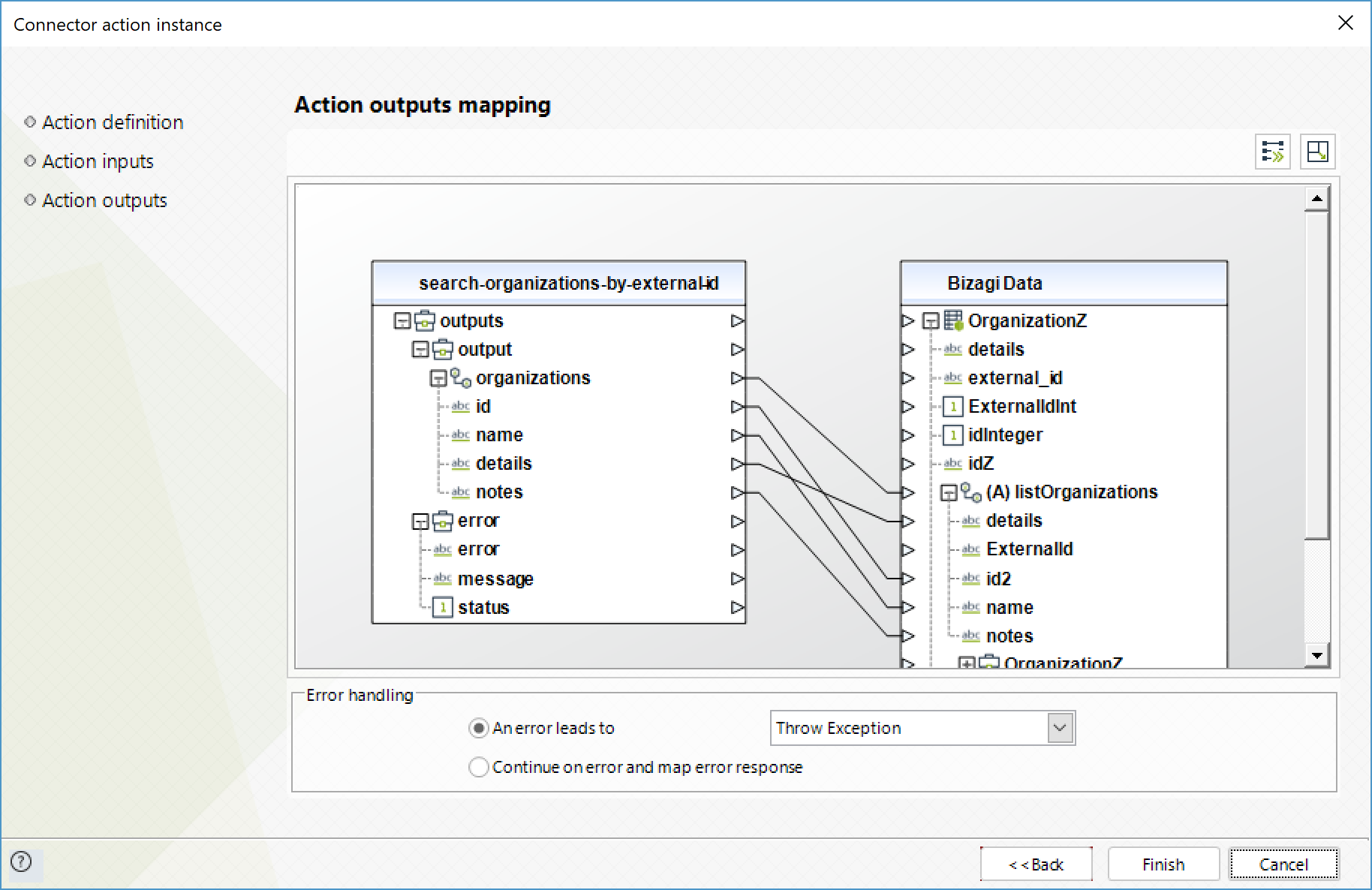
Task: Select the notes field under listOrganizations
Action: pyautogui.click(x=1009, y=636)
